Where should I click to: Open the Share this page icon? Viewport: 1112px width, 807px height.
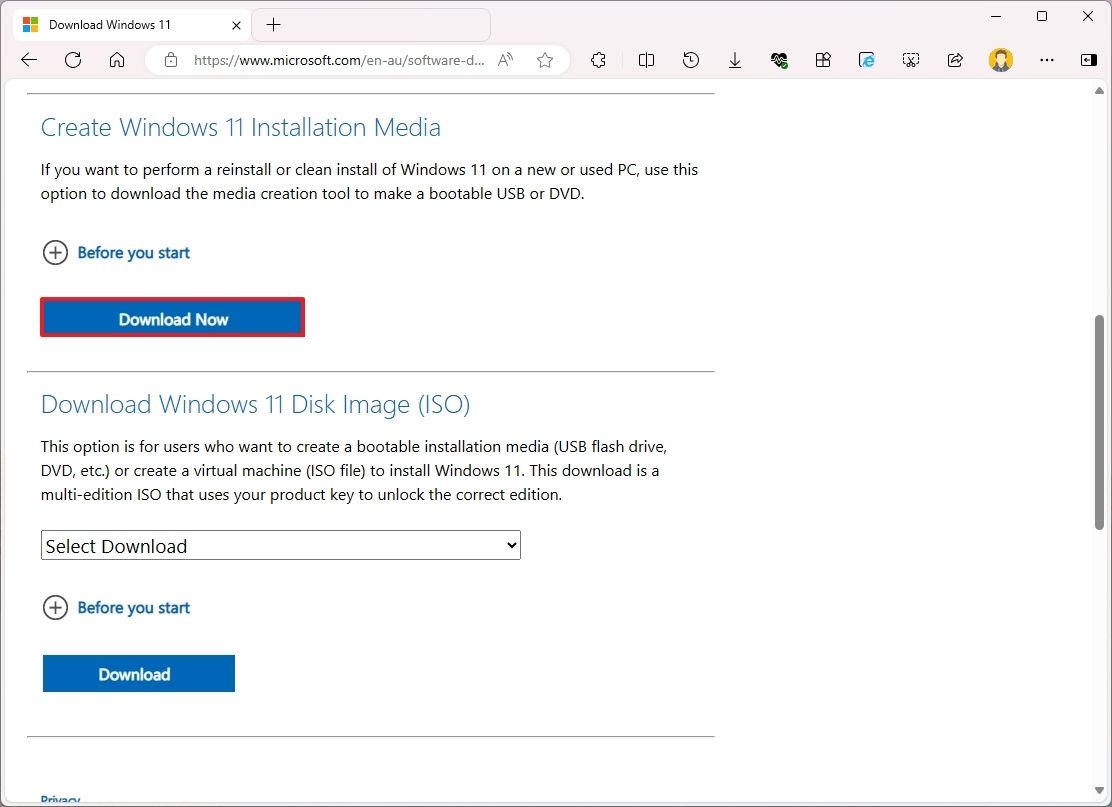point(955,60)
